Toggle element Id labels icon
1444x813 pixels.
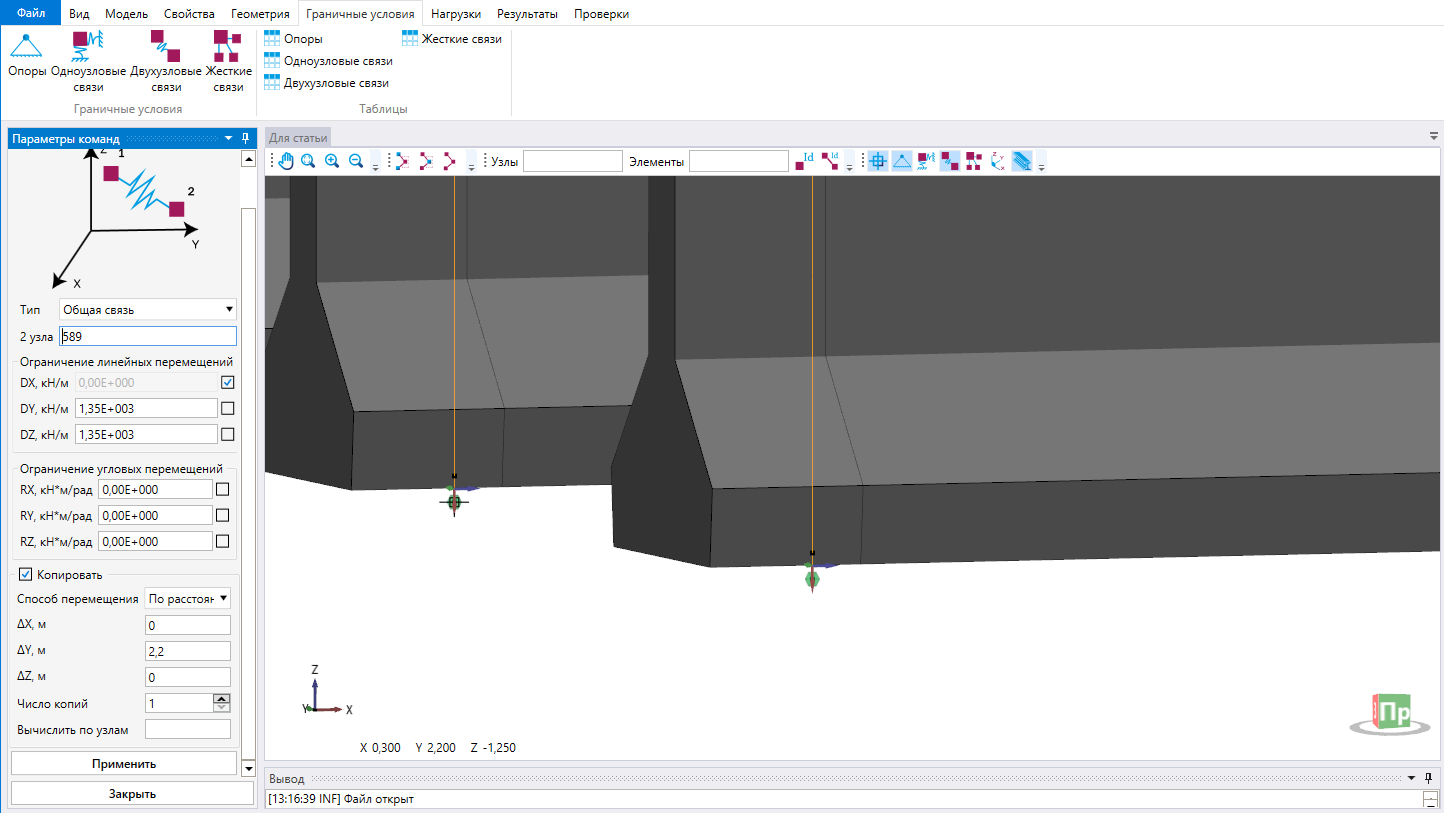pyautogui.click(x=829, y=161)
